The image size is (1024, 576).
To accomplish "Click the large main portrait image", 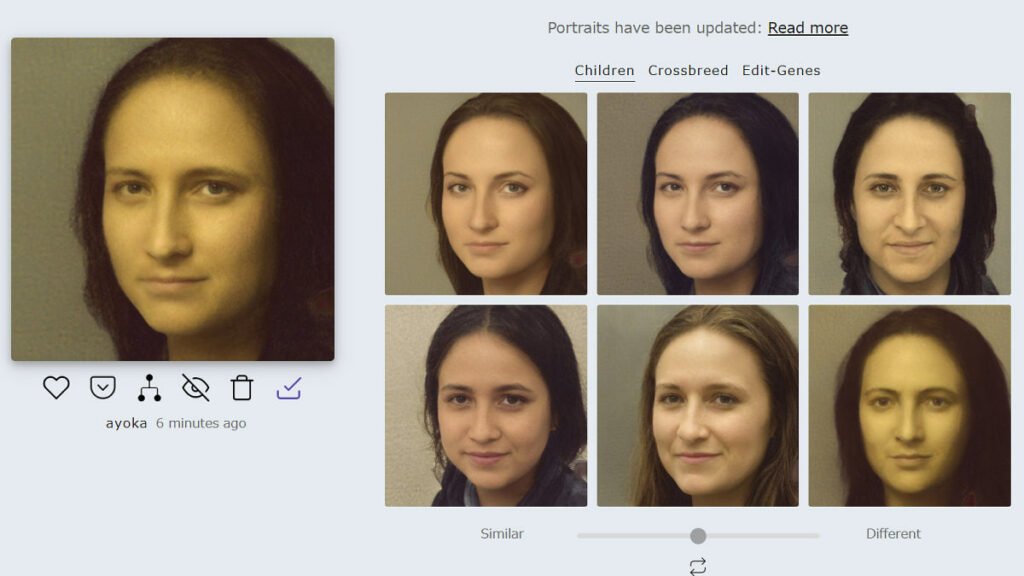I will 173,199.
